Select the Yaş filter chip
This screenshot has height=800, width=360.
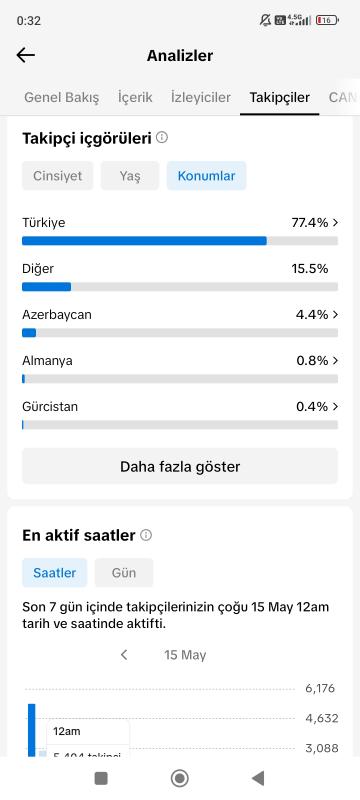(130, 176)
